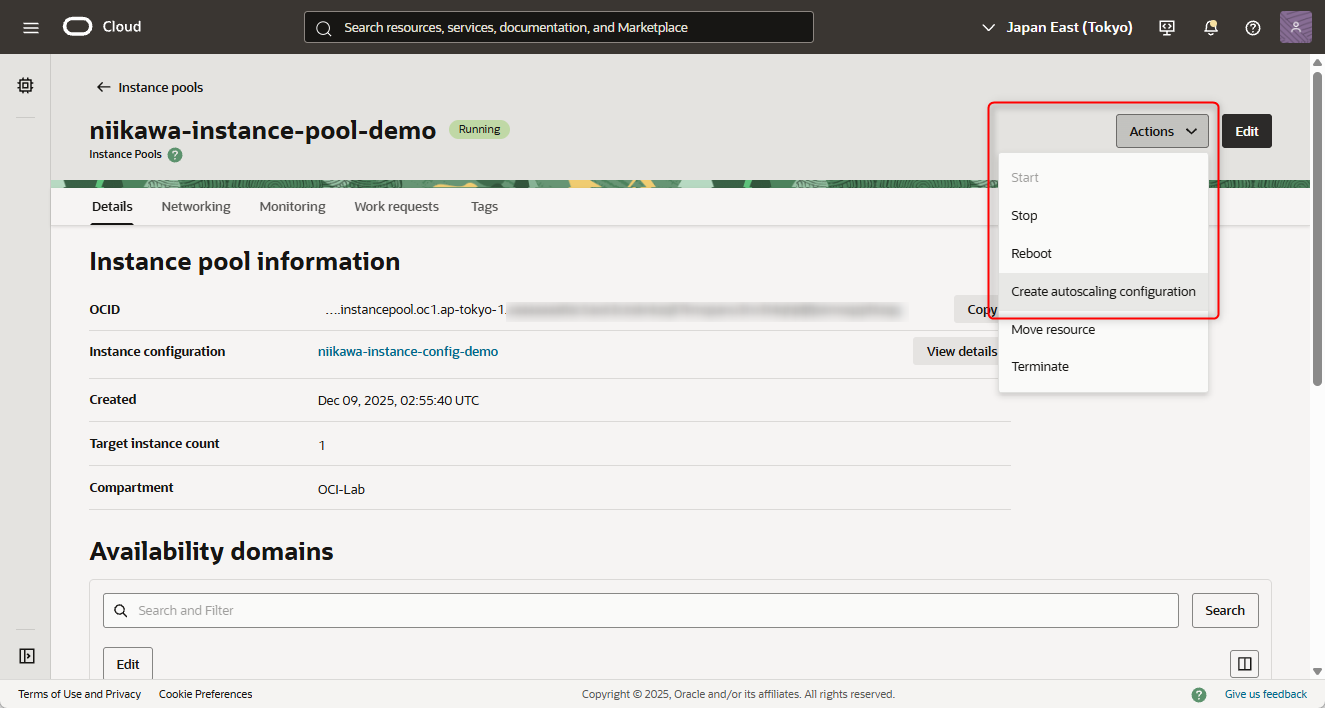Screen dimensions: 1325x708
Task: Open the niikawa-instance-config-demo link
Action: pyautogui.click(x=408, y=352)
